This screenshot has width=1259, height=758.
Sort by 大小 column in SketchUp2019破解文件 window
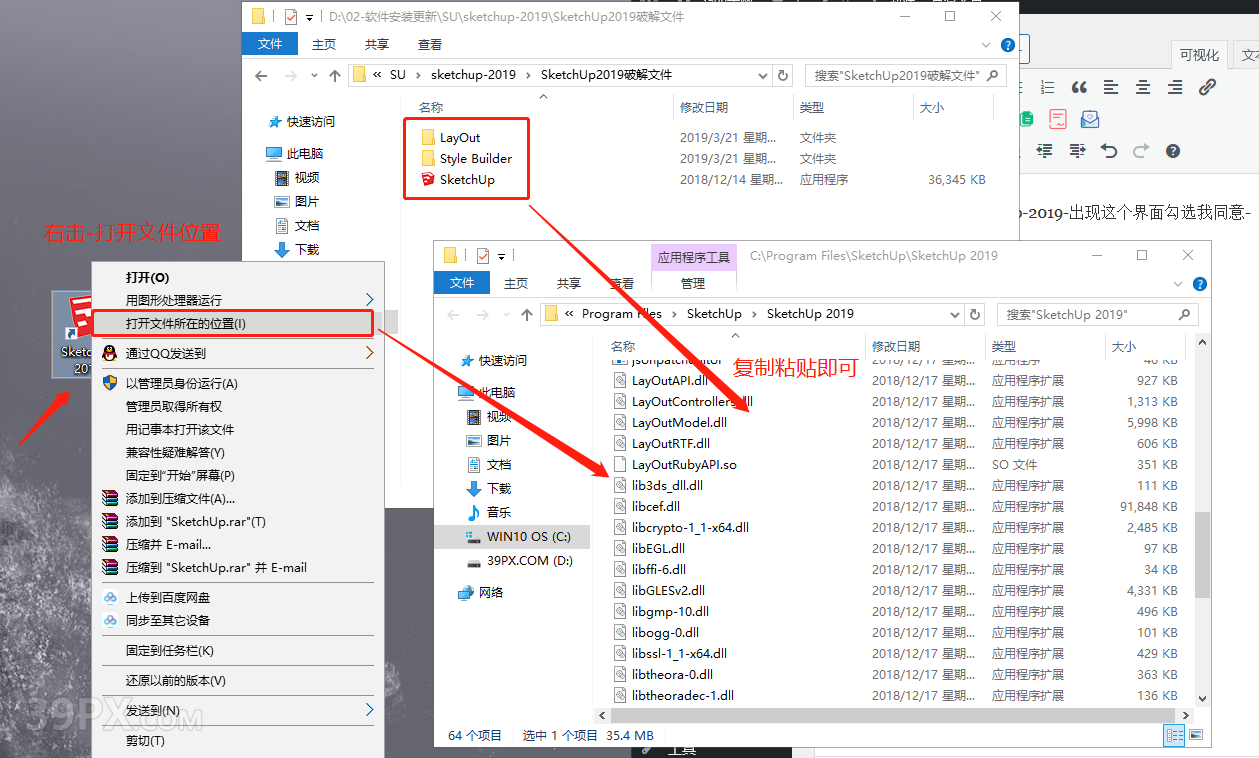coord(931,107)
